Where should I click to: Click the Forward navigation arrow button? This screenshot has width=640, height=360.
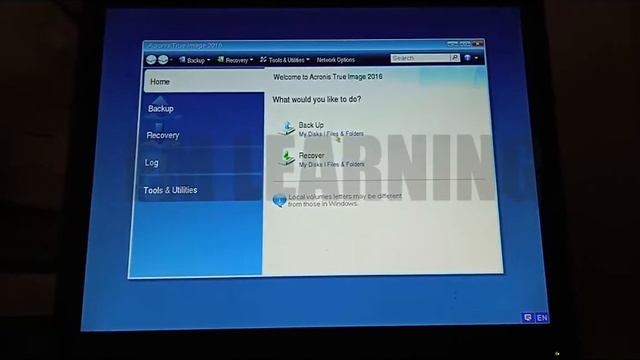click(x=163, y=60)
